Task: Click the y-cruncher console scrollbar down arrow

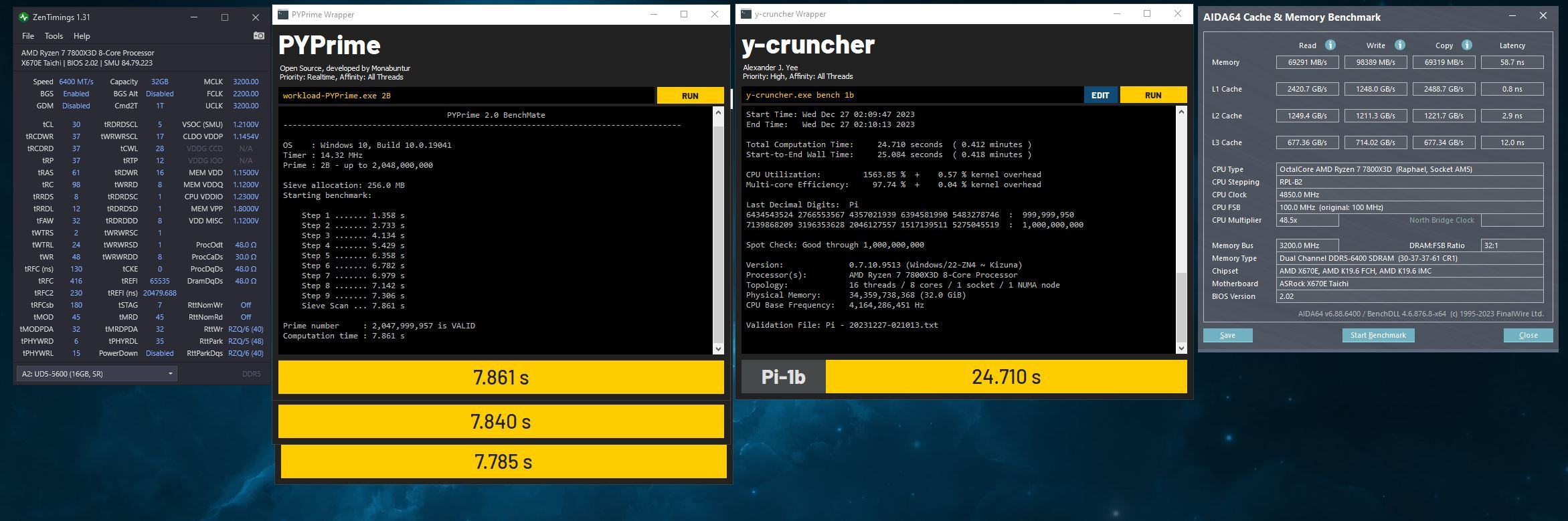Action: [x=1181, y=348]
